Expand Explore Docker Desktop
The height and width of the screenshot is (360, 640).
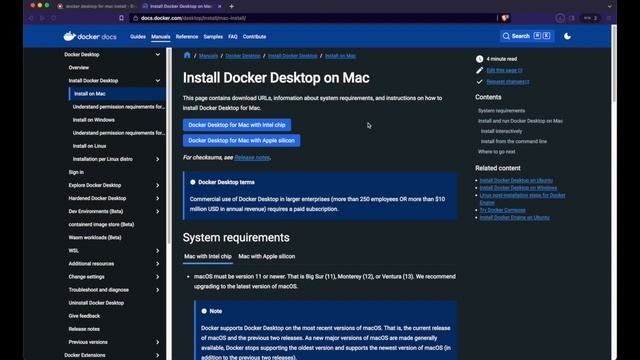(x=158, y=185)
